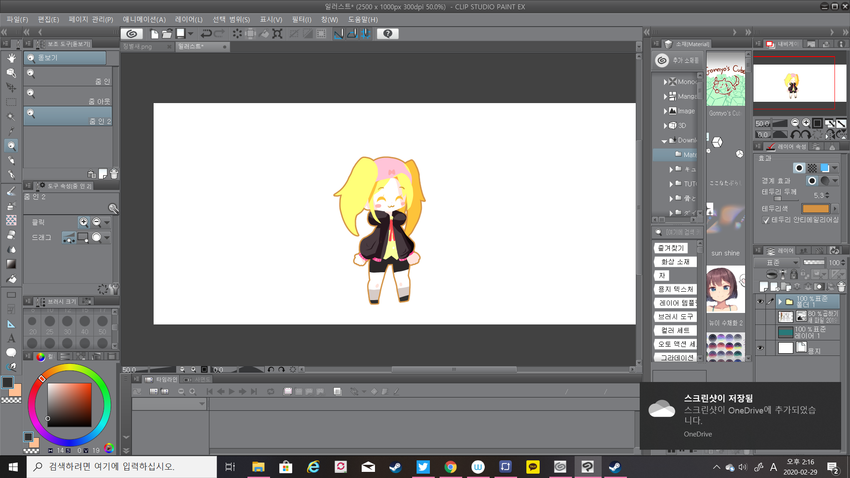
Task: Click the Open file folder icon
Action: (x=167, y=34)
